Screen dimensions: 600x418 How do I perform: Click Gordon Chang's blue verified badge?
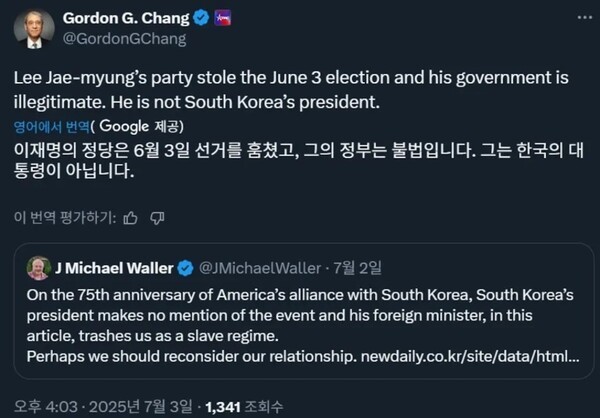tap(201, 18)
